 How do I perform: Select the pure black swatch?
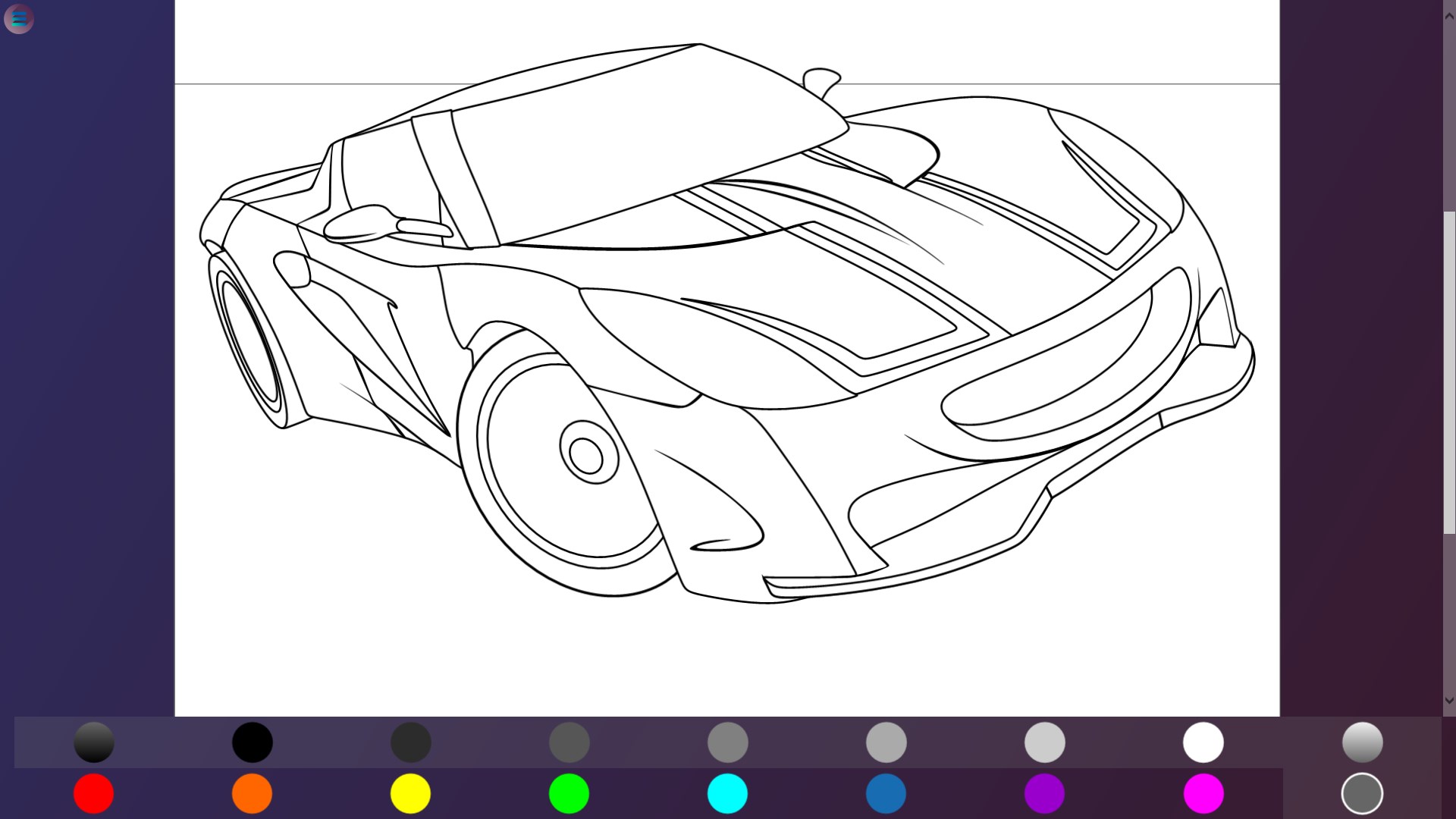tap(252, 742)
